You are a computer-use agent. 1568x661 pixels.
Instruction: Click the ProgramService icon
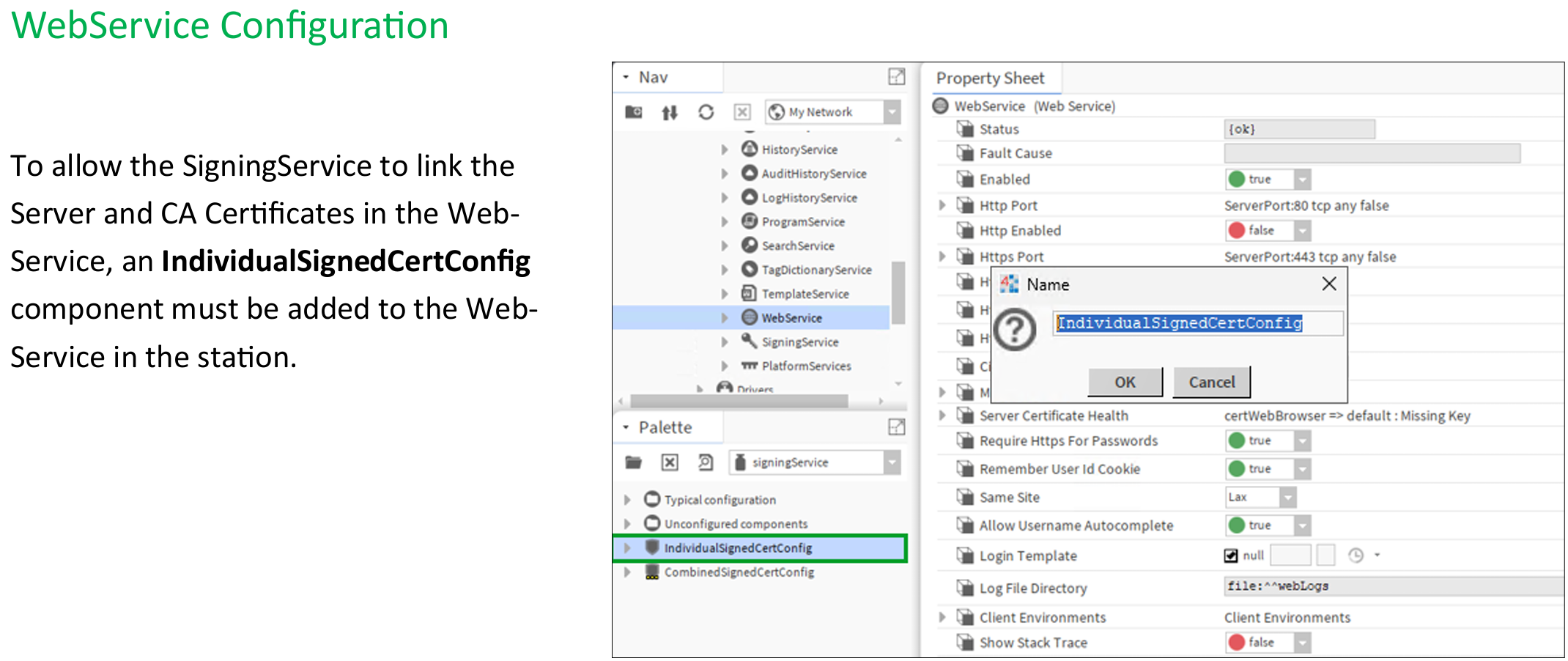(750, 221)
